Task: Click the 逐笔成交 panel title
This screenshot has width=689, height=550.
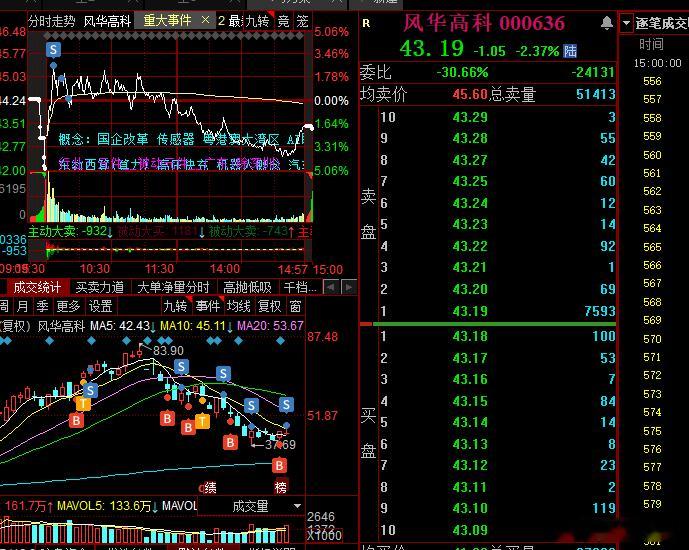Action: coord(662,23)
